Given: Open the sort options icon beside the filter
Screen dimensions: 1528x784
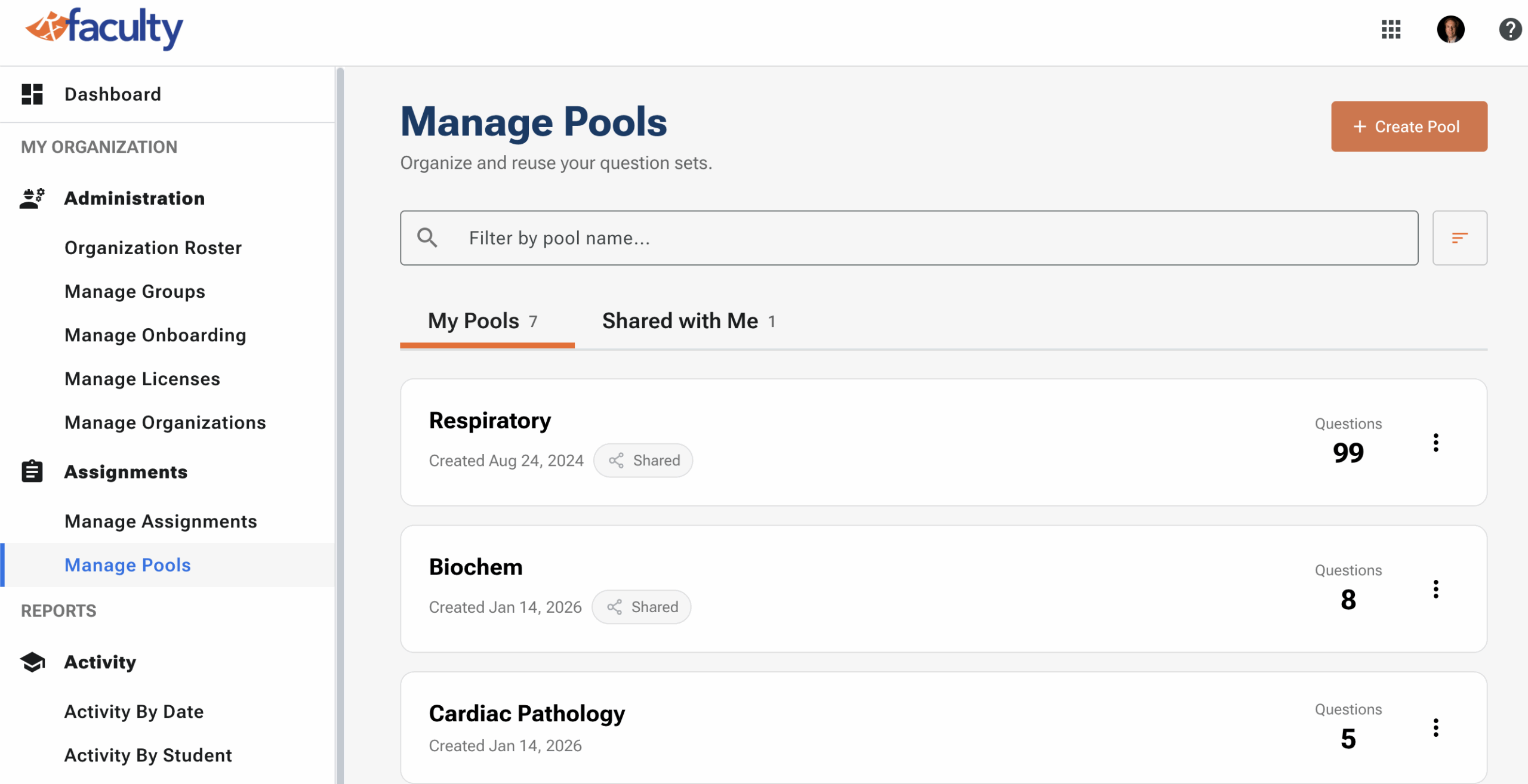Looking at the screenshot, I should pyautogui.click(x=1459, y=237).
